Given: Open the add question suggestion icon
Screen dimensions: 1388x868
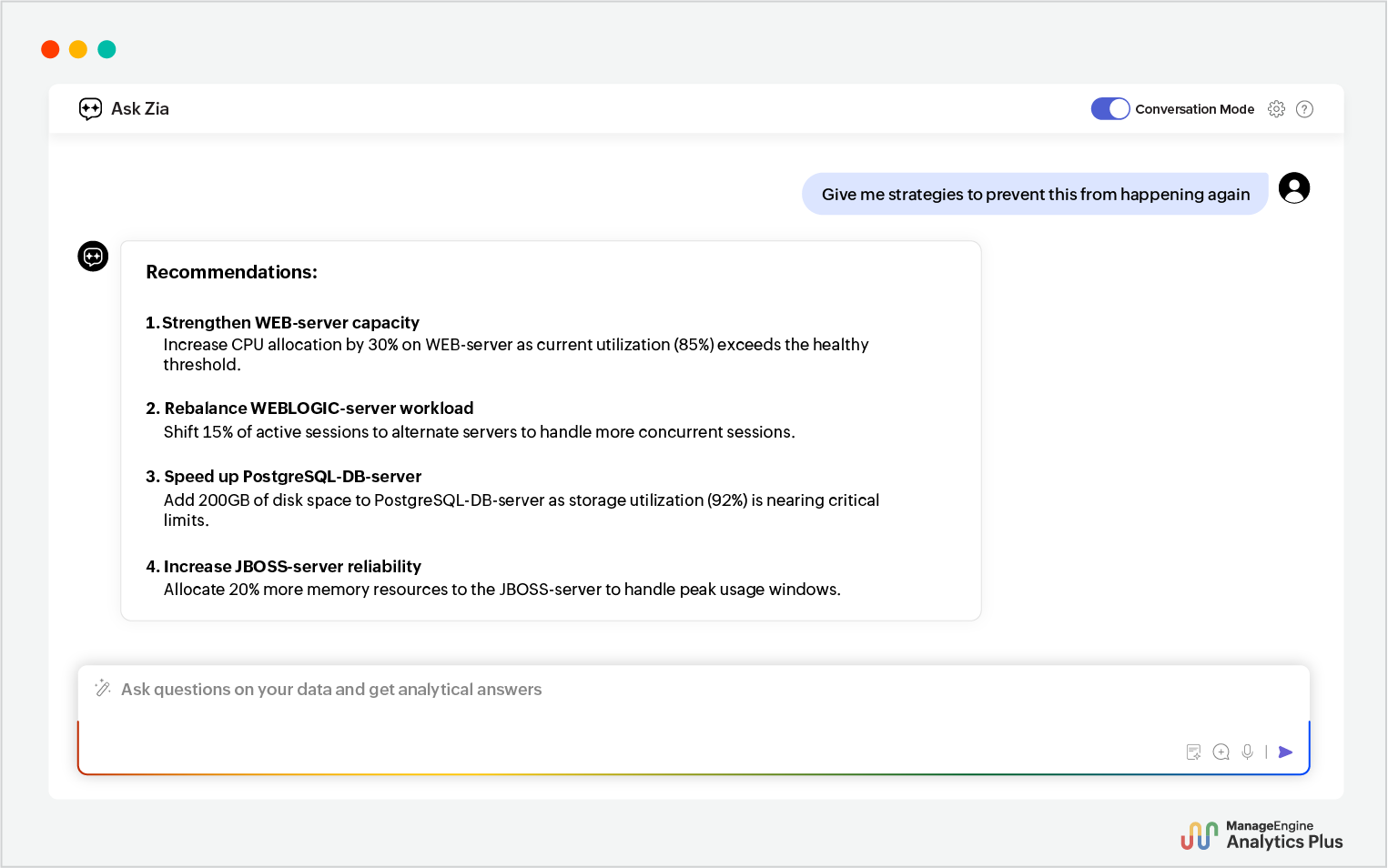Looking at the screenshot, I should (1221, 752).
